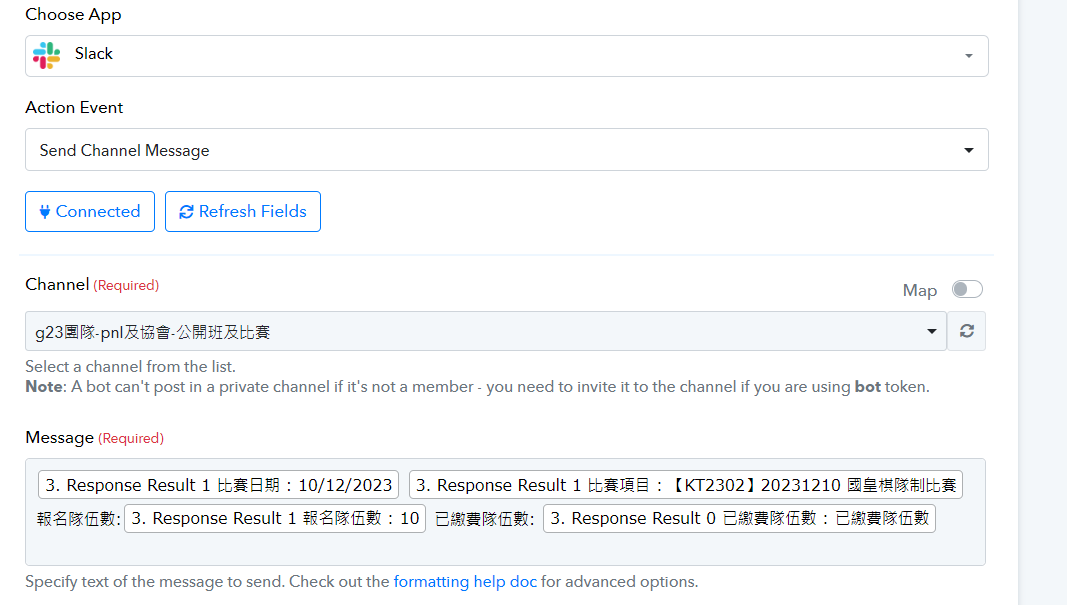Click empty area of Message input field
The height and width of the screenshot is (605, 1067).
tap(505, 549)
